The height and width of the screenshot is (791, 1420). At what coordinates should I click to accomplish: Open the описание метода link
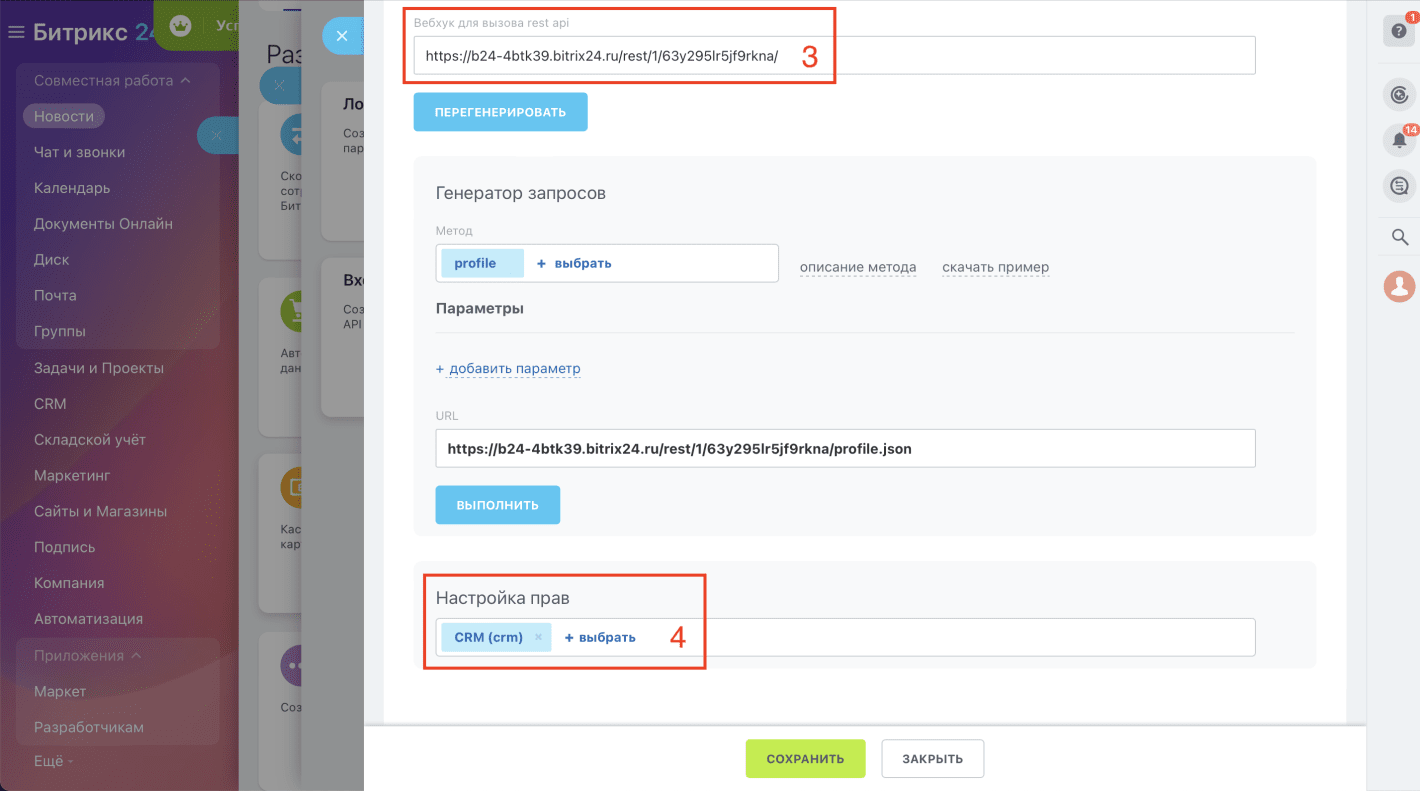click(x=857, y=267)
